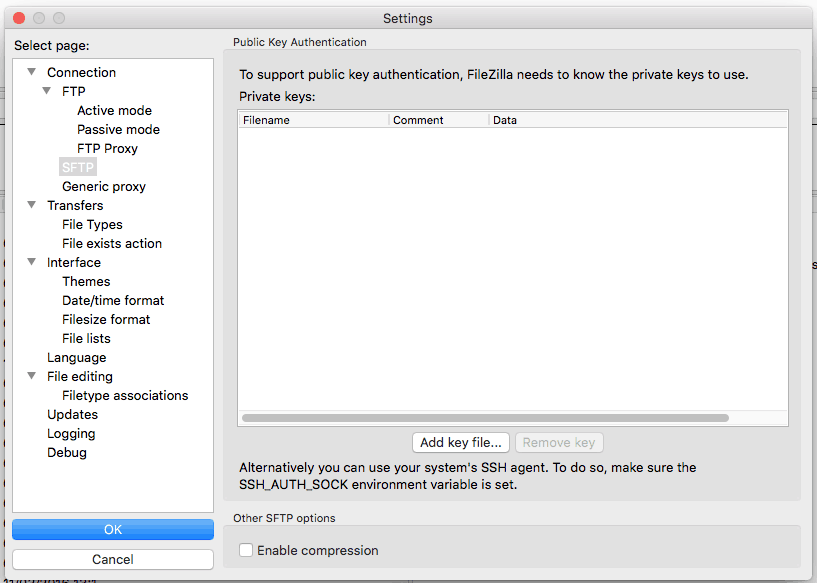Open the File lists page
This screenshot has width=817, height=583.
(x=86, y=339)
